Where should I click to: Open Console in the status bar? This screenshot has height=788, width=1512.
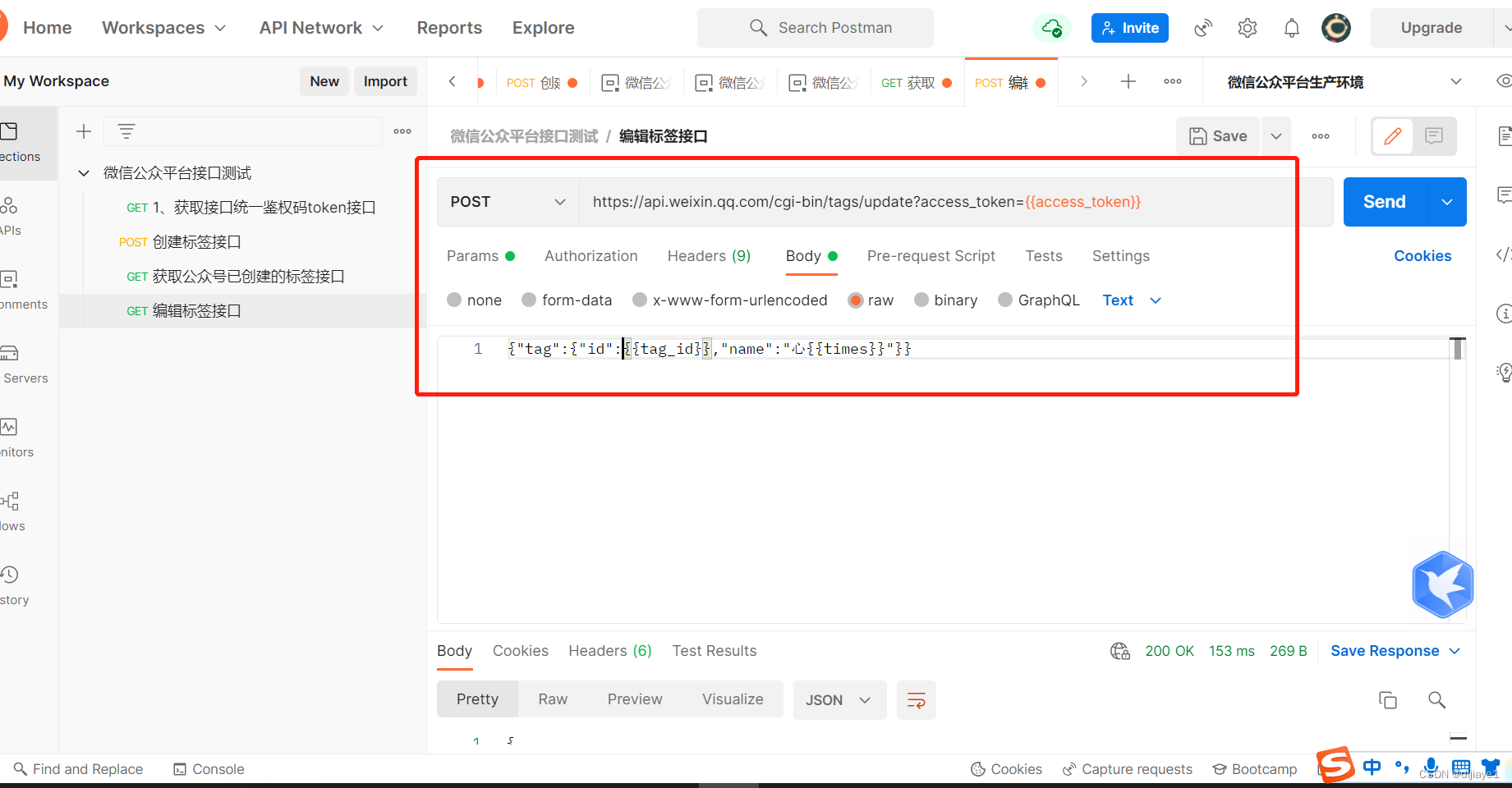tap(209, 769)
